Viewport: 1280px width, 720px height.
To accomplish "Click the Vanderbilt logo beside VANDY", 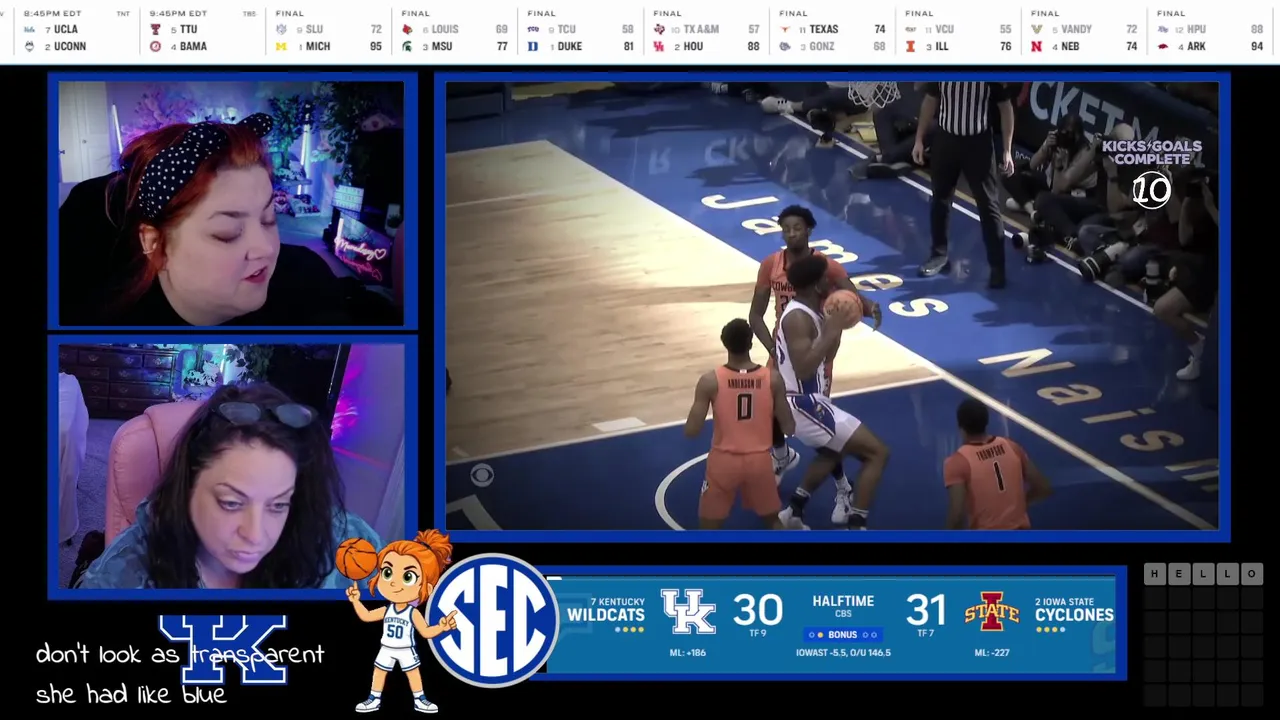I will (1037, 29).
